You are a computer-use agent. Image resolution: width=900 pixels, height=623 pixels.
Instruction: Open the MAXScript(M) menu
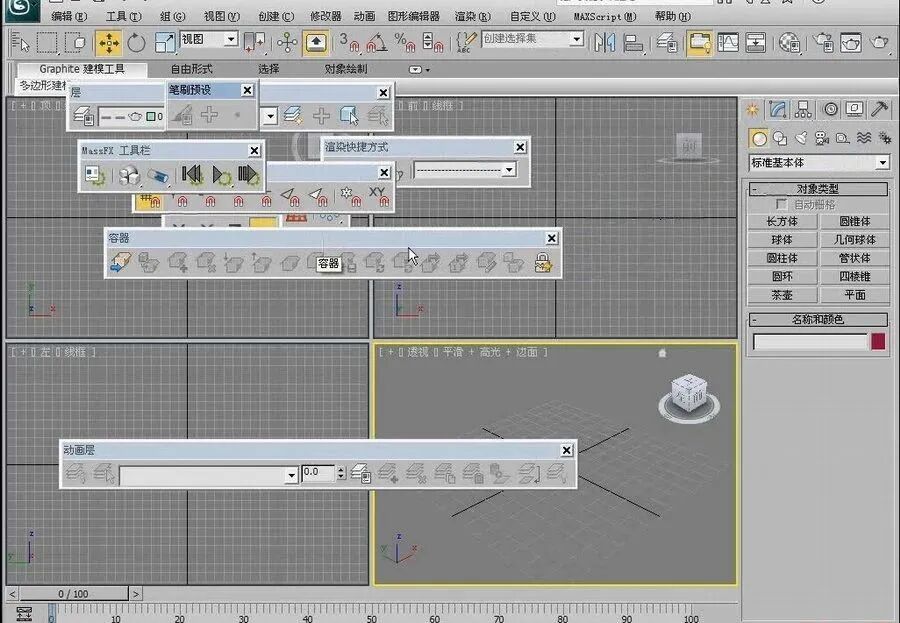605,16
